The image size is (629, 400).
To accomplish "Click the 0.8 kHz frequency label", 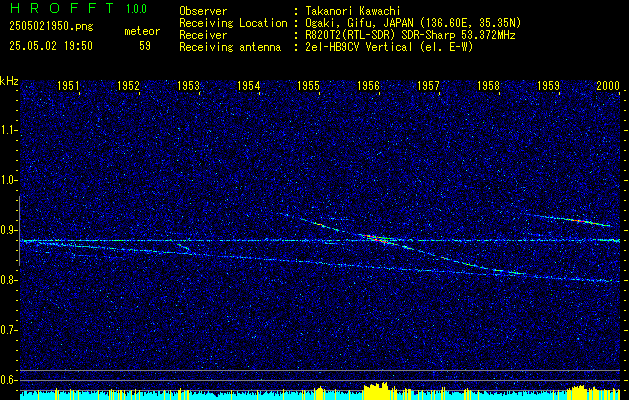I will point(8,280).
